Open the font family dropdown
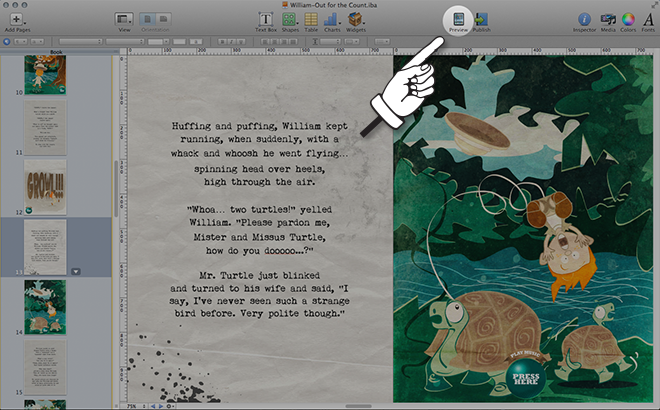This screenshot has height=410, width=660. coord(80,41)
